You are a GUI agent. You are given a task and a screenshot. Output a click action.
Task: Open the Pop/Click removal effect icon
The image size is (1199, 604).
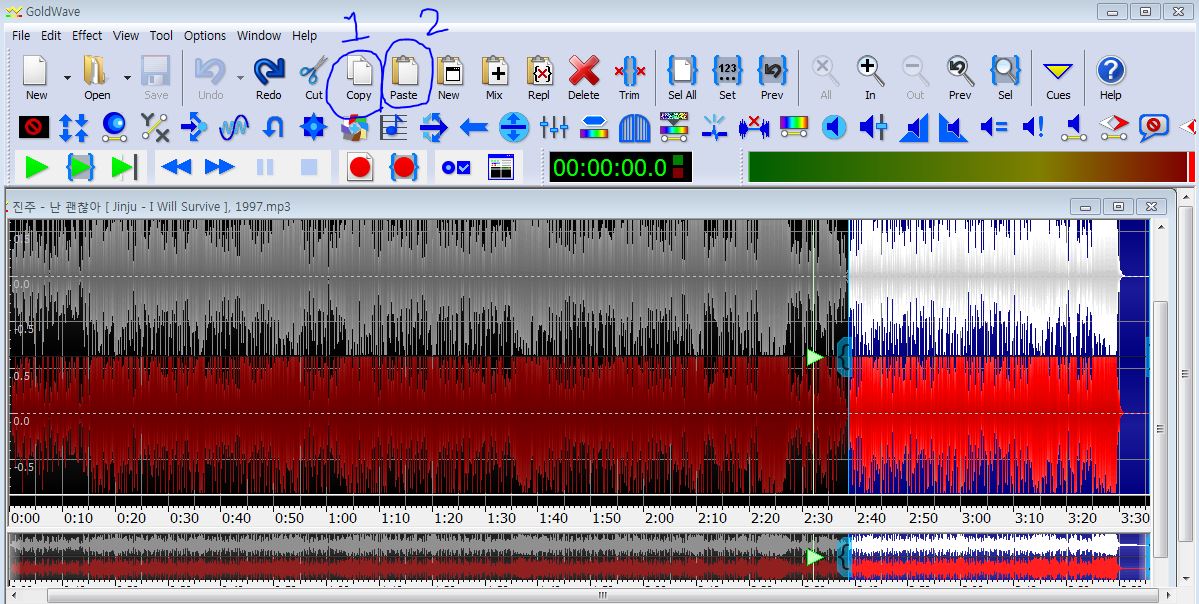click(714, 127)
